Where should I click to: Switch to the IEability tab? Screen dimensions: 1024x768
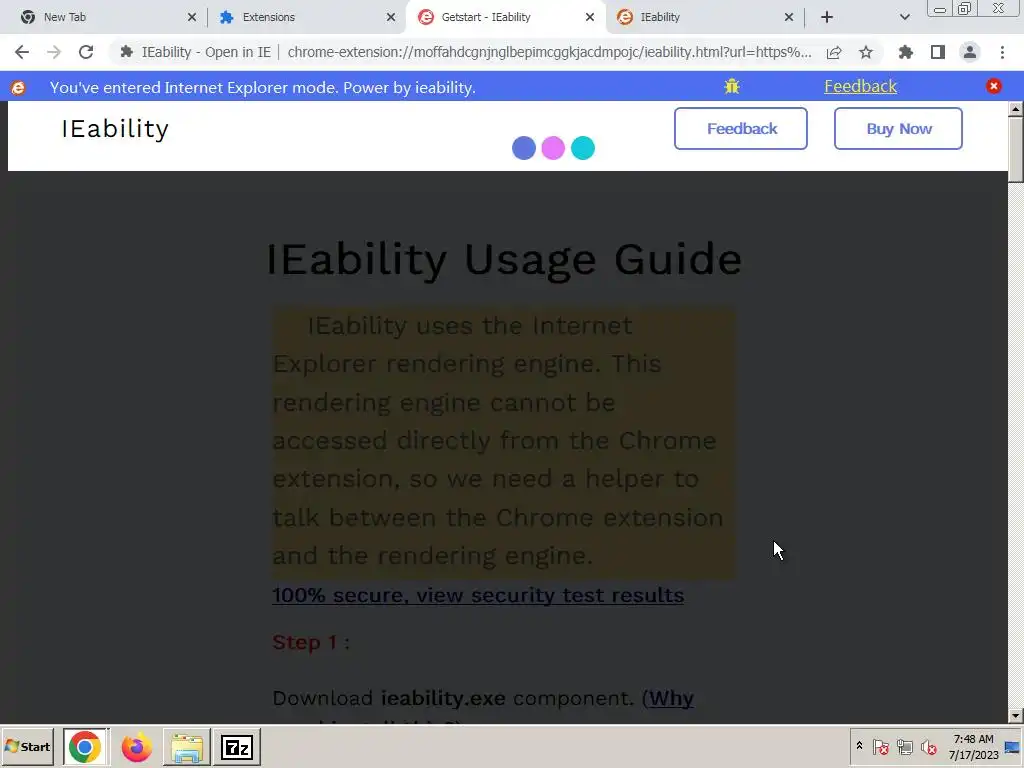click(705, 17)
